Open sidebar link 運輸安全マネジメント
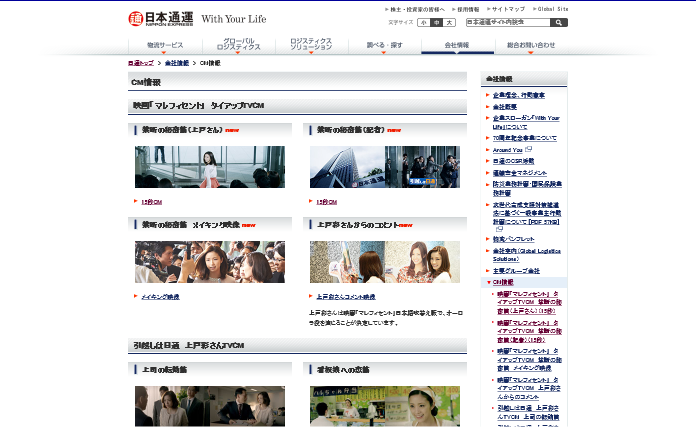Image resolution: width=696 pixels, height=427 pixels. (x=520, y=173)
